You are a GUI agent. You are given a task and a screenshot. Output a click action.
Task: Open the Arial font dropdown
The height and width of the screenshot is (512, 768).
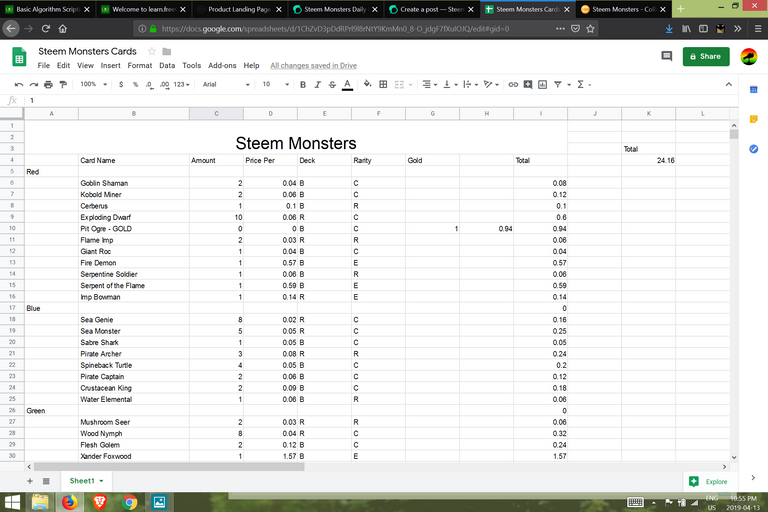pos(226,85)
